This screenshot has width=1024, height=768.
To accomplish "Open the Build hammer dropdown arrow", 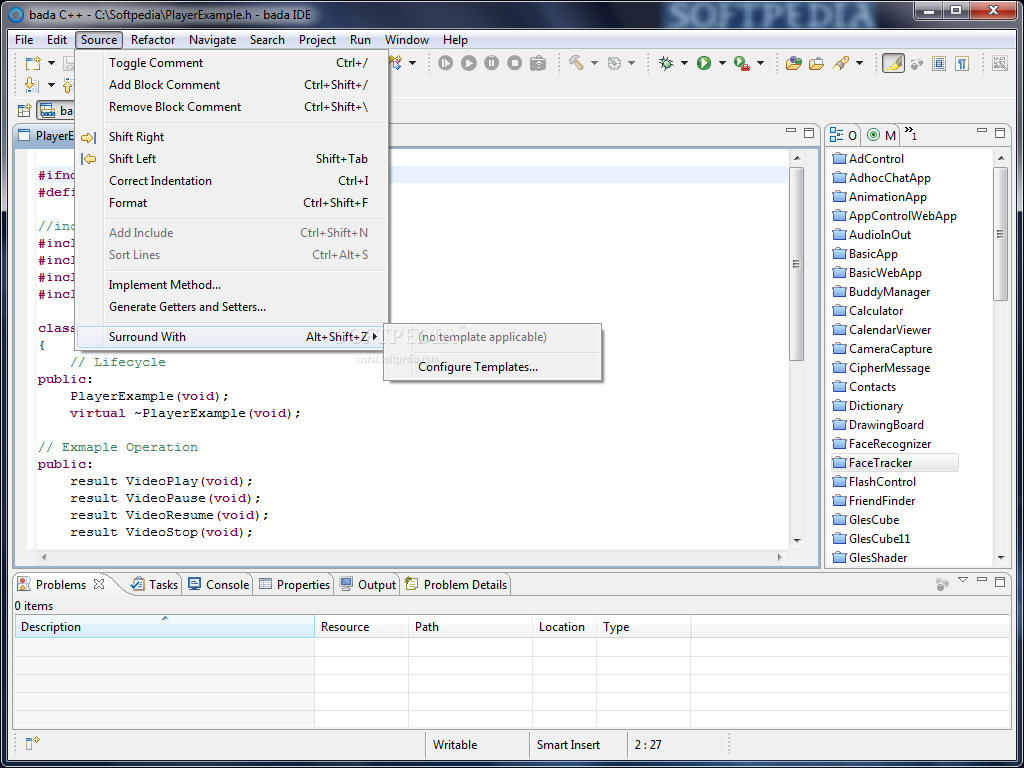I will pos(594,63).
